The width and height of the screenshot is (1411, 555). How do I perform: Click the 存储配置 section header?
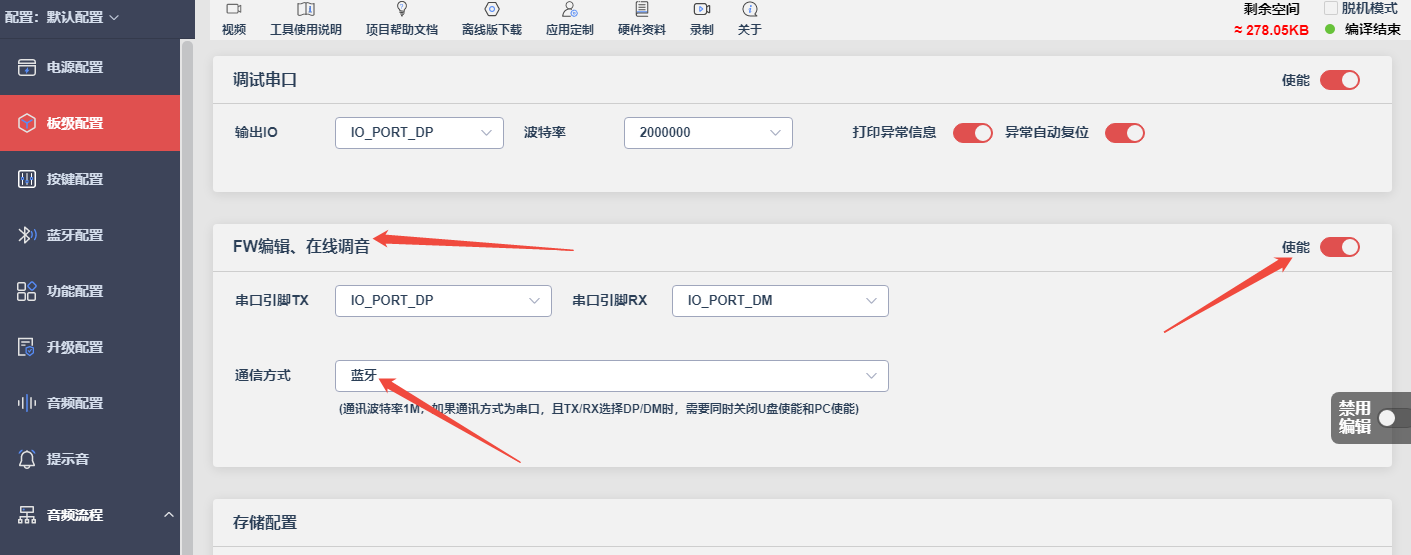point(265,522)
